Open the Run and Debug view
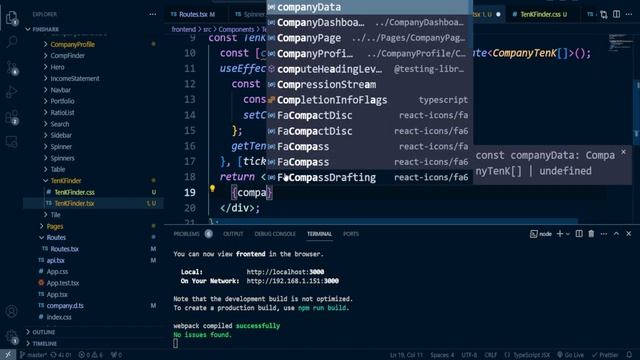Screen dimensions: 640x360 (x=11, y=92)
